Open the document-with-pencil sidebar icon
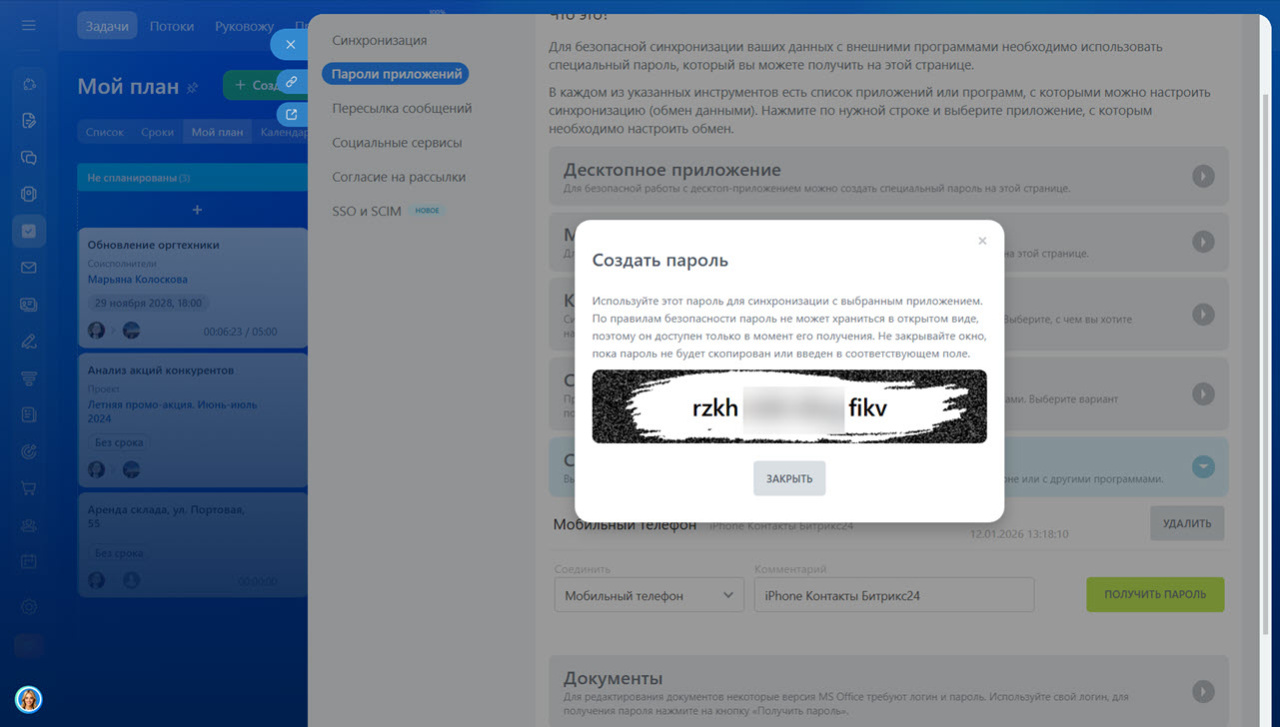The width and height of the screenshot is (1280, 727). (x=28, y=121)
